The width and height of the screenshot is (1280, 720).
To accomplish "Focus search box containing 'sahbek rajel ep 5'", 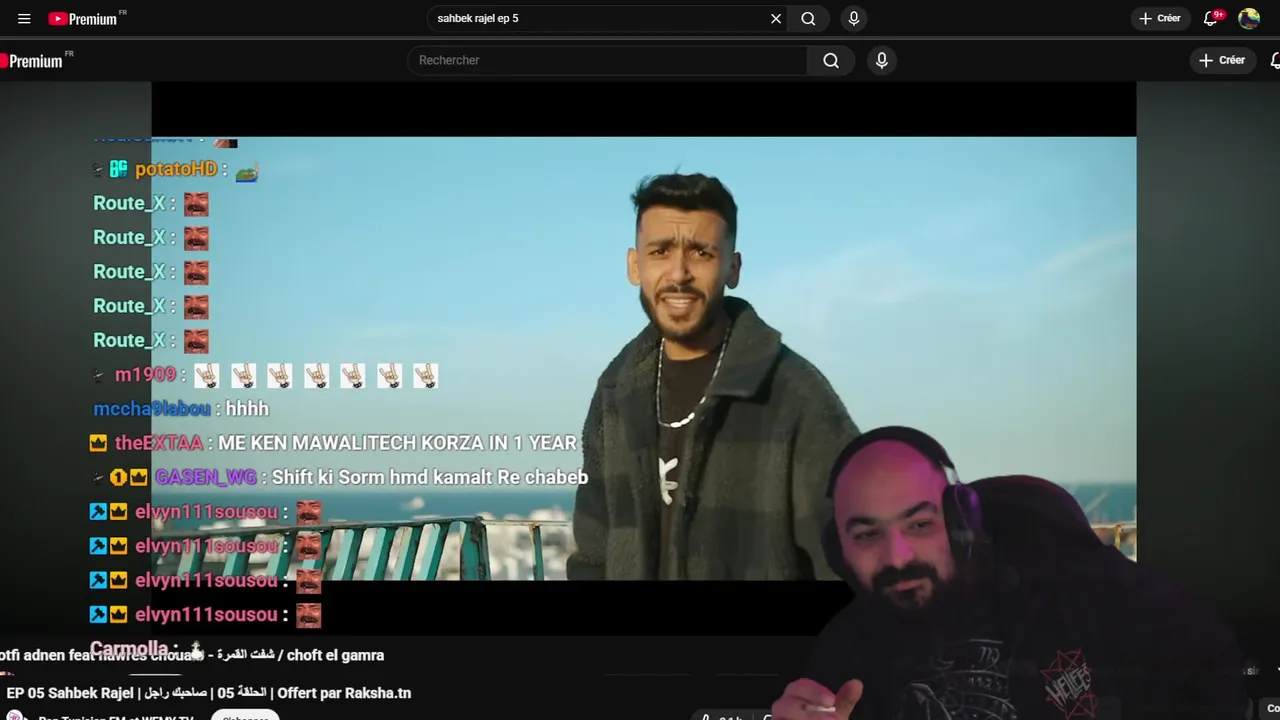I will (x=599, y=18).
